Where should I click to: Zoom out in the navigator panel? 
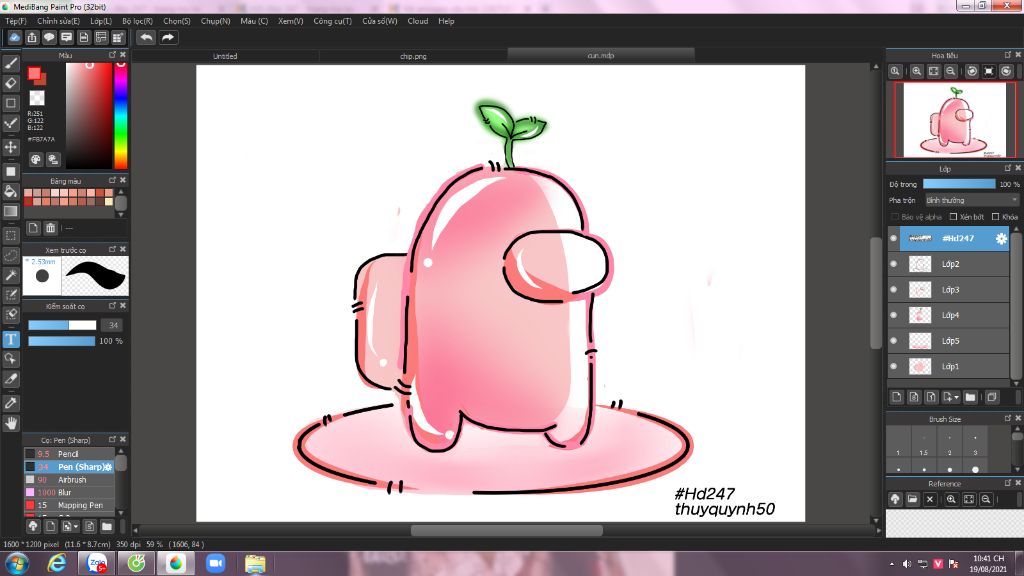951,71
